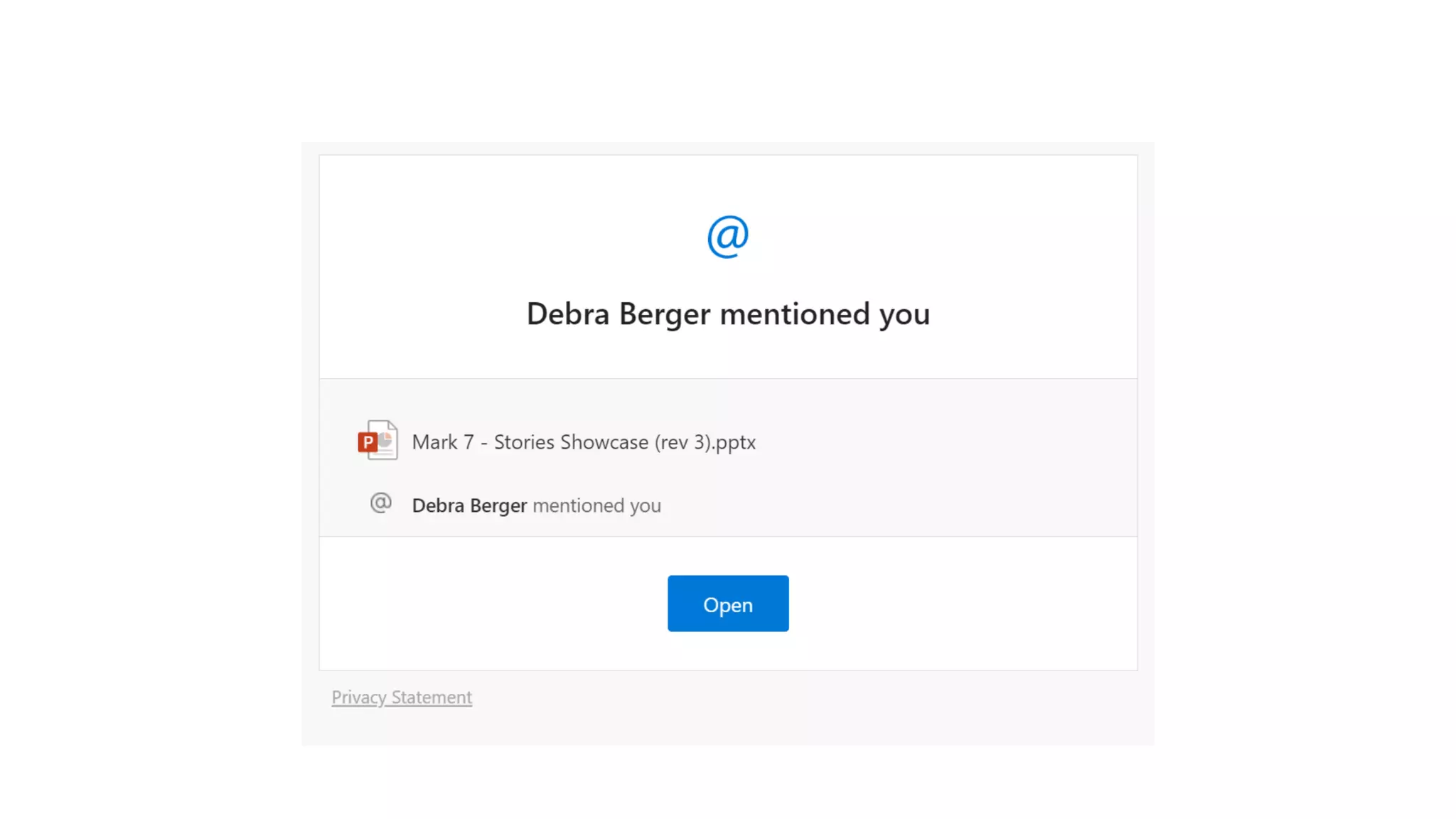Click the large blue @ mention icon
This screenshot has height=819, width=1456.
727,237
